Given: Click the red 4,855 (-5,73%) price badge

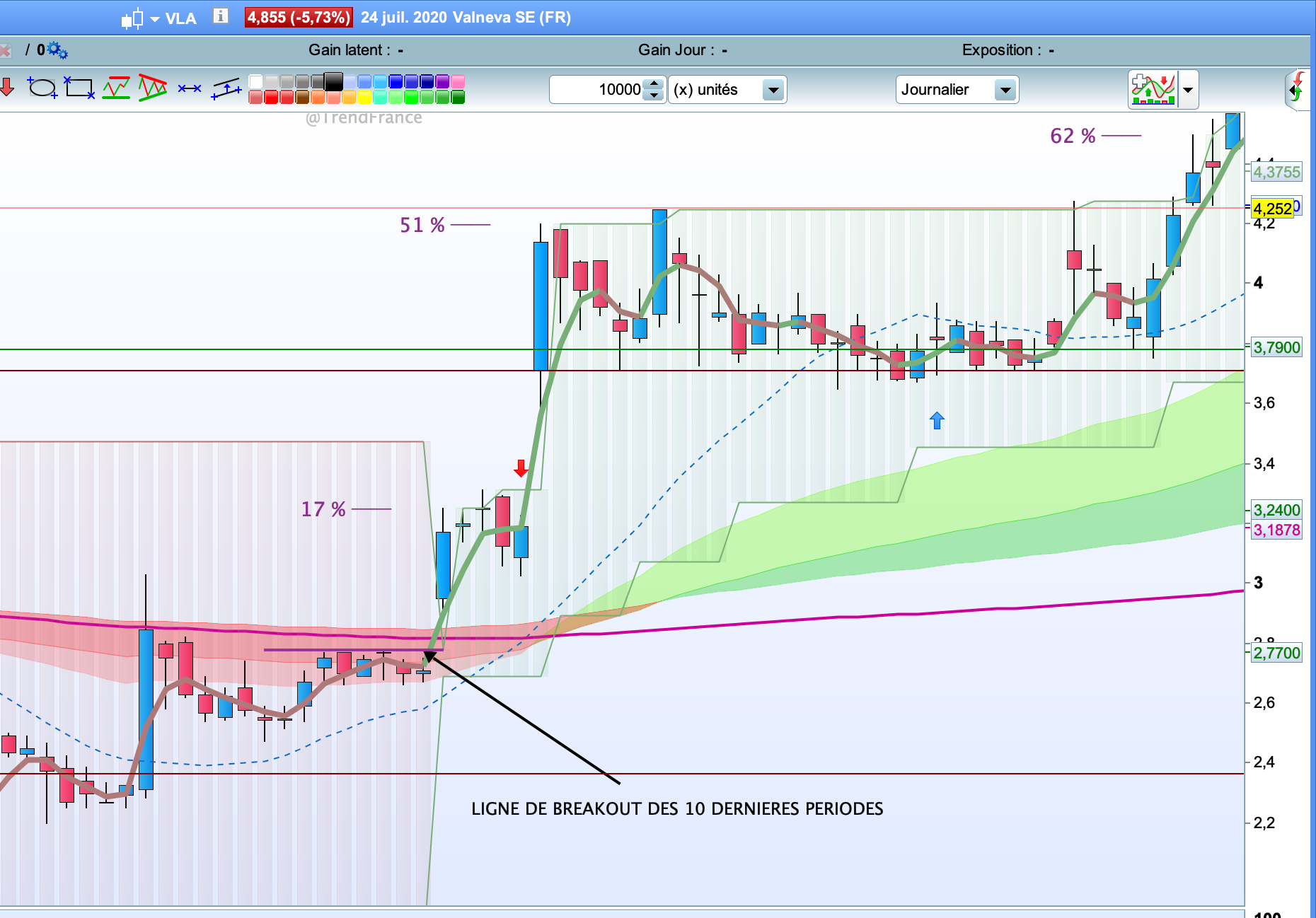Looking at the screenshot, I should (x=299, y=18).
